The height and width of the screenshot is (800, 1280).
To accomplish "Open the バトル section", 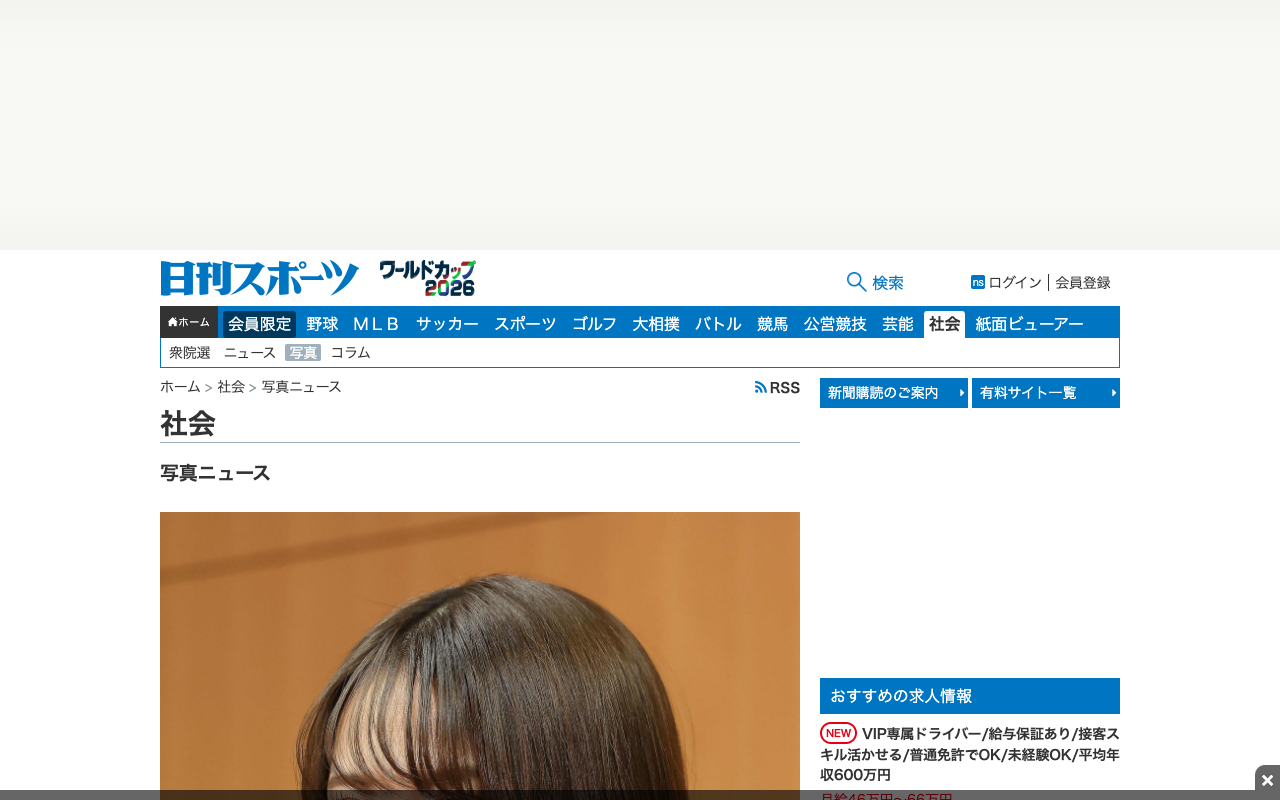I will (718, 324).
